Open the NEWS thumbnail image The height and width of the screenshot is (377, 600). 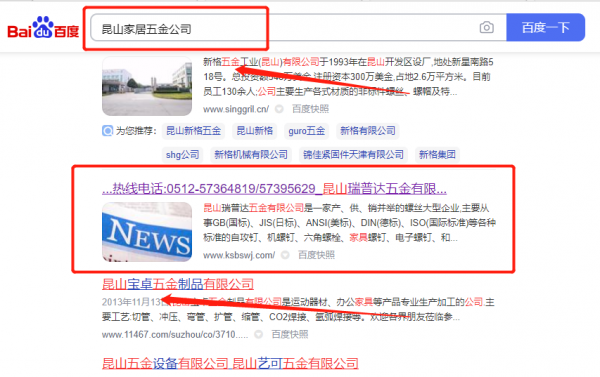[x=147, y=232]
